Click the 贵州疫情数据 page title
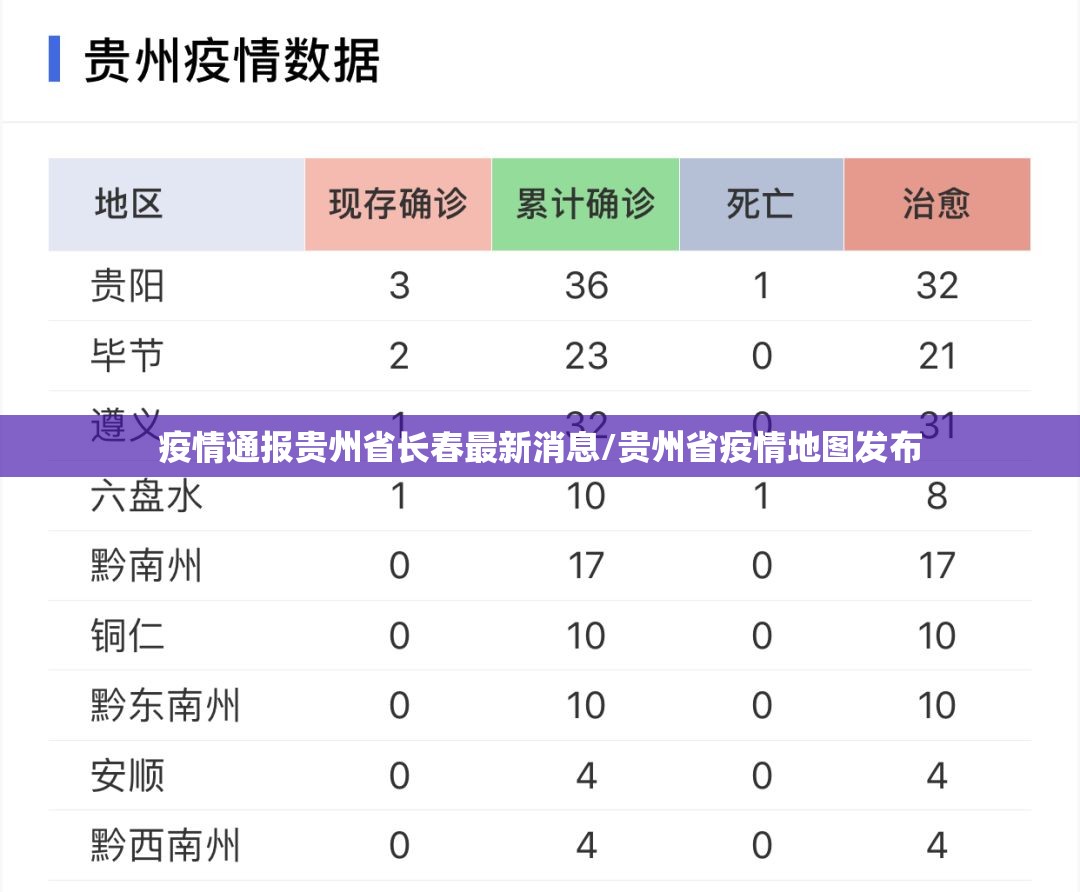Screen dimensions: 1080x892 pos(231,60)
